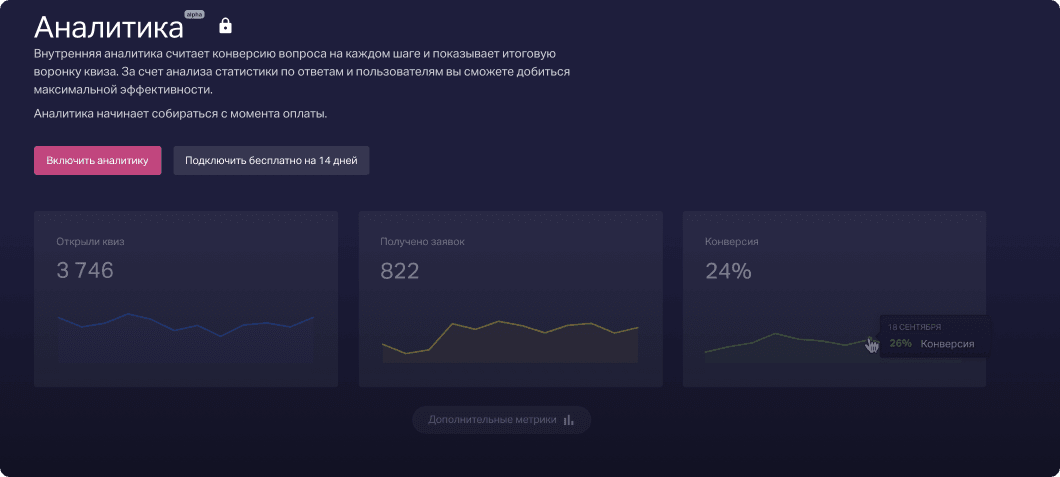Click the note about аналитика starting after payment
This screenshot has height=477, width=1060.
click(180, 113)
